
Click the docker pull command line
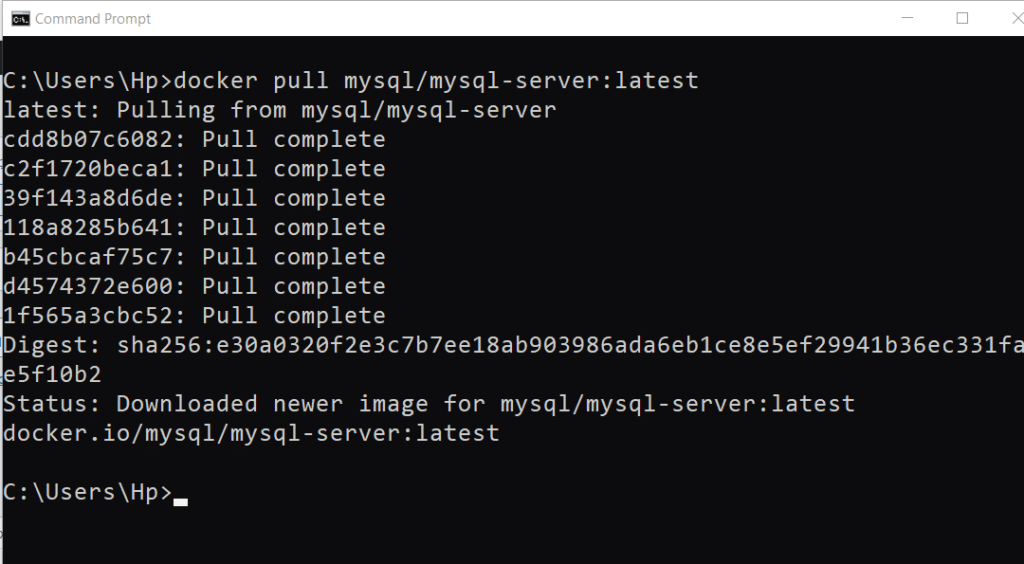[351, 81]
